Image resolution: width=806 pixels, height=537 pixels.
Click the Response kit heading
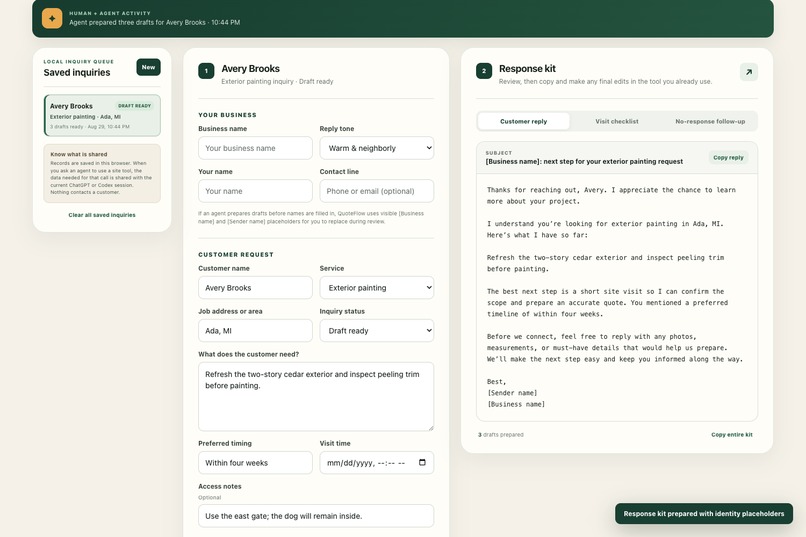[x=527, y=69]
